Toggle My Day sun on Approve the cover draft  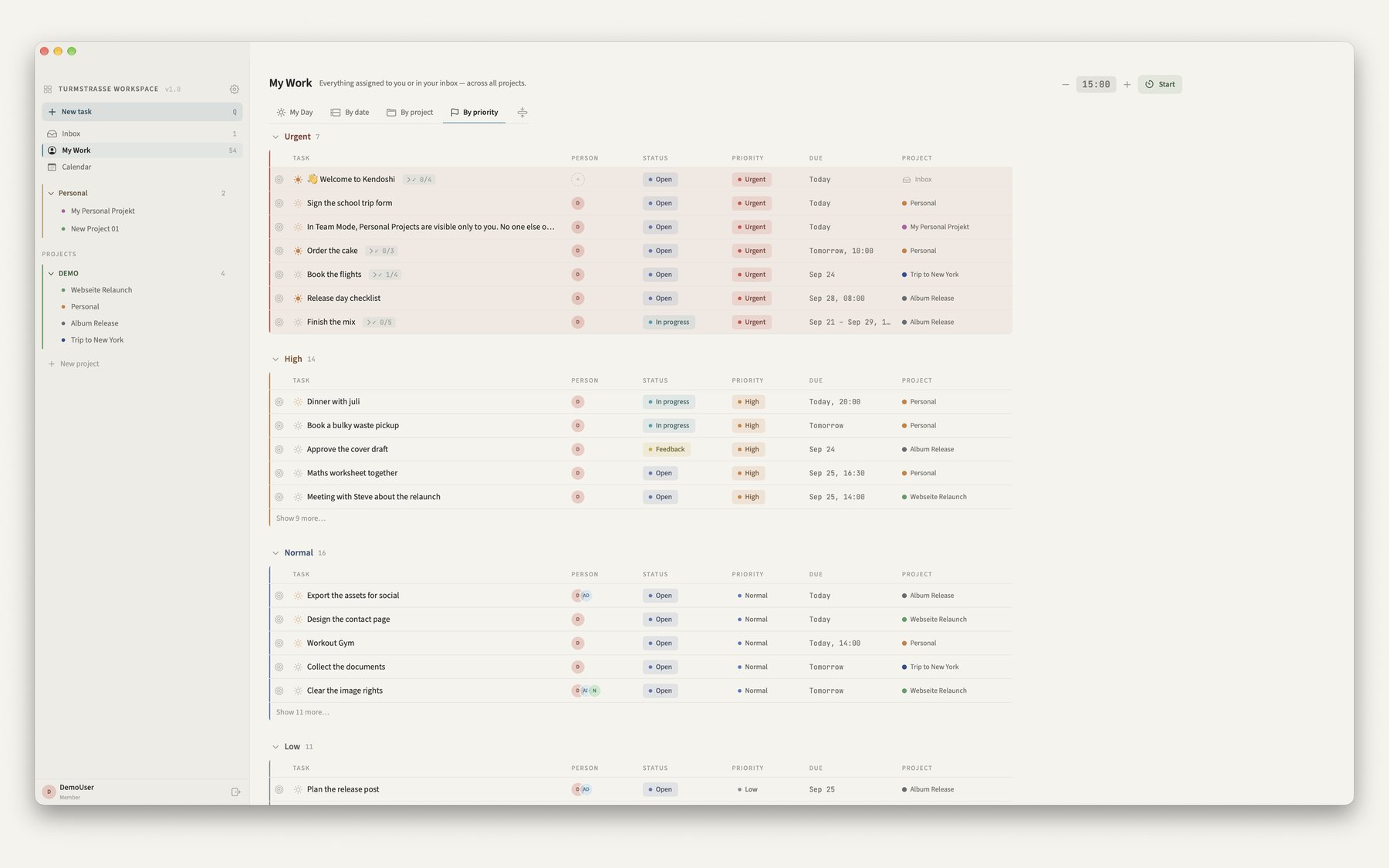(x=298, y=450)
